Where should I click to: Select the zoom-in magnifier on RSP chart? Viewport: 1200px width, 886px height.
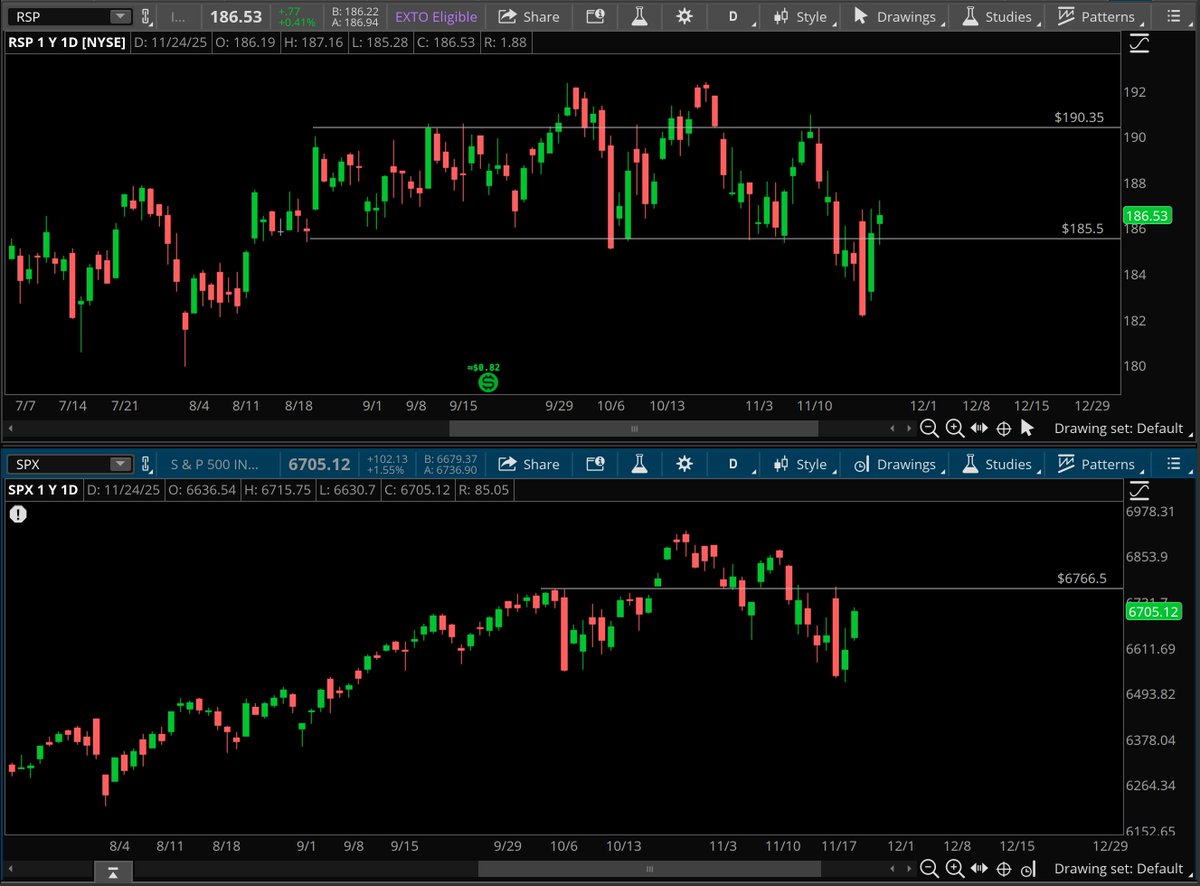(x=954, y=427)
